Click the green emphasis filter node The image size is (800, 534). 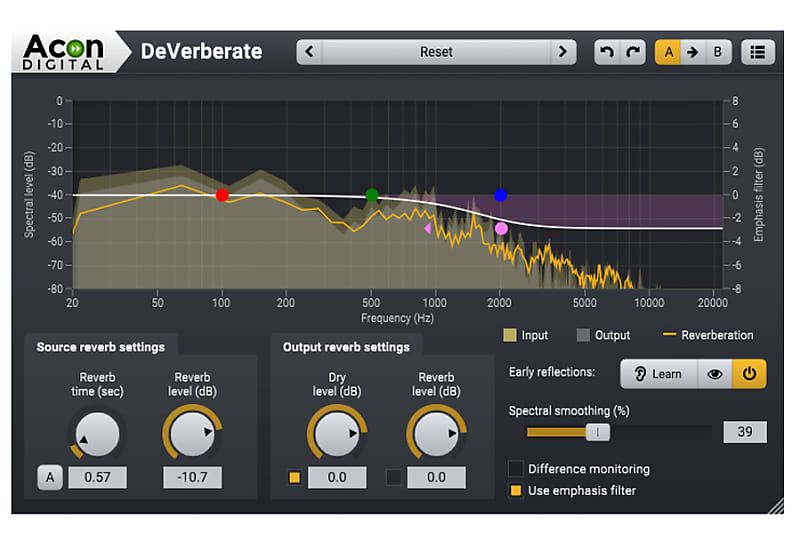pyautogui.click(x=372, y=195)
